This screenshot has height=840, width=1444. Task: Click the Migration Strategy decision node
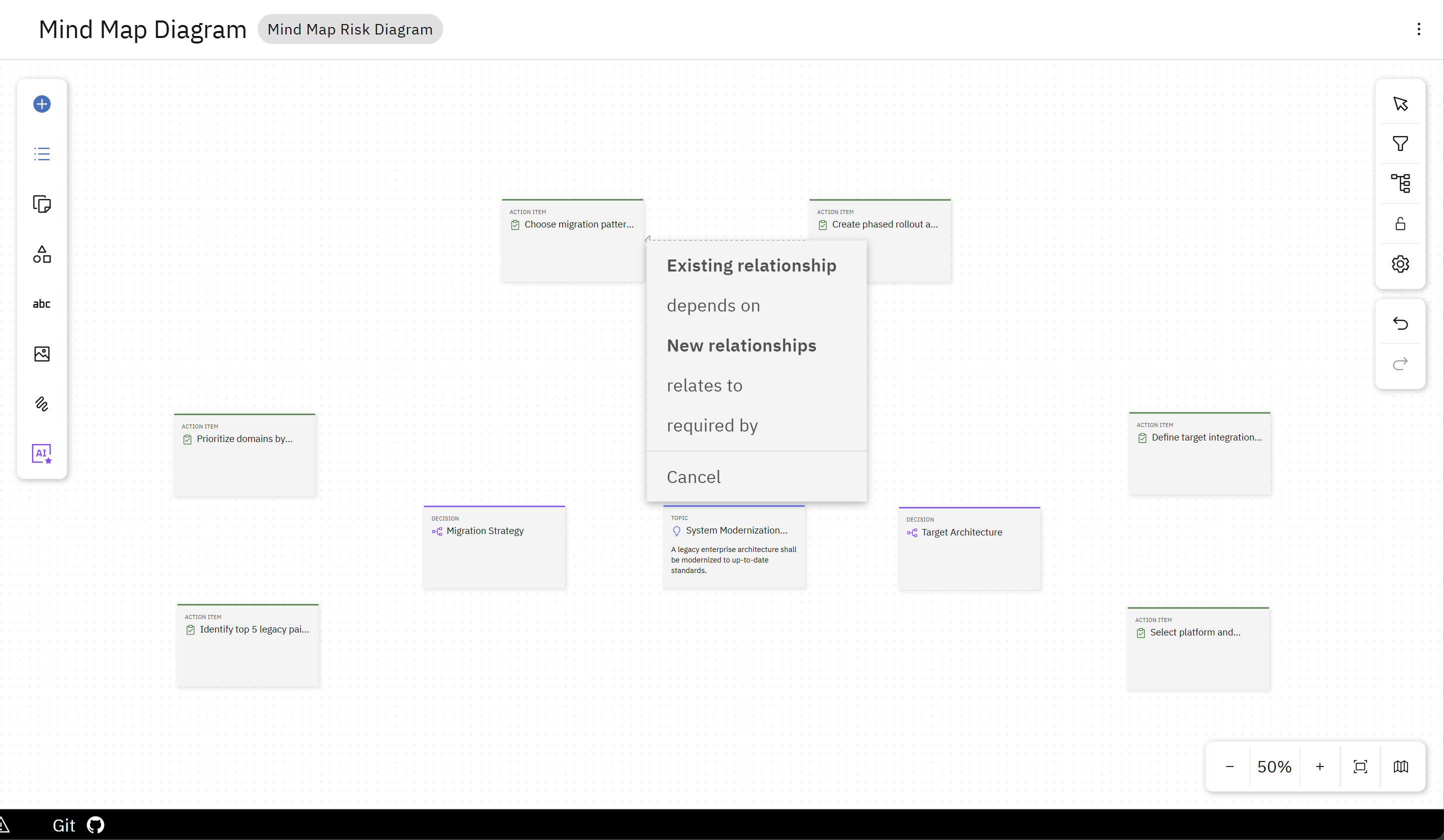495,547
